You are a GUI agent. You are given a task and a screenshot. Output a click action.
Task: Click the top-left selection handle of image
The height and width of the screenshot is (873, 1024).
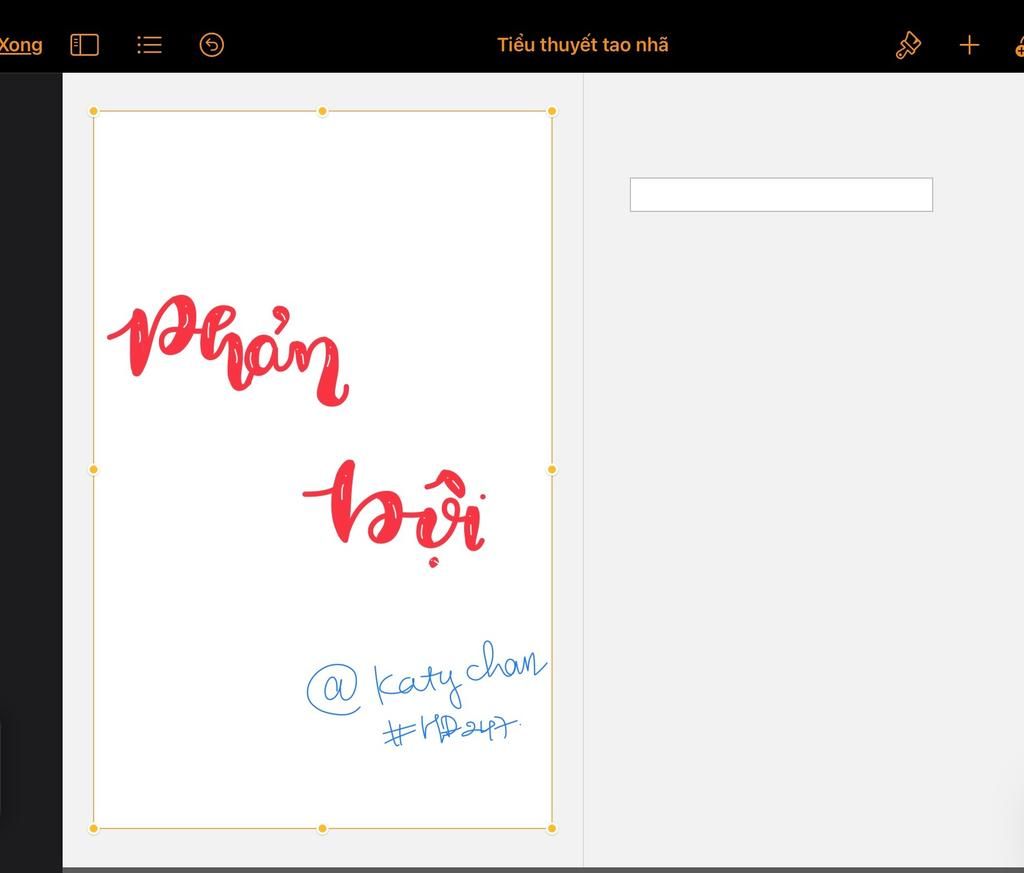[93, 111]
